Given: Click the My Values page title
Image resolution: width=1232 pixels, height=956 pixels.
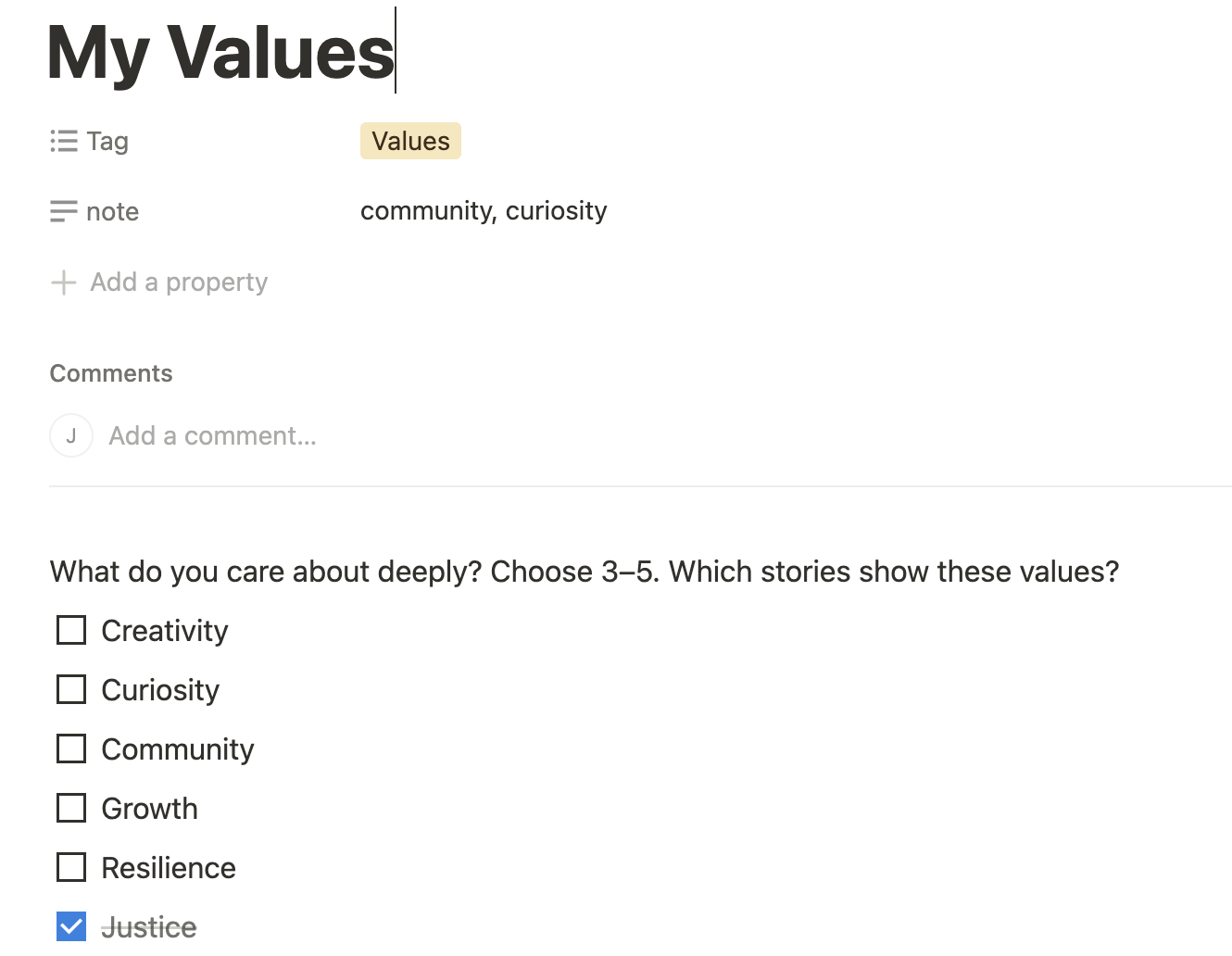Looking at the screenshot, I should (x=221, y=52).
